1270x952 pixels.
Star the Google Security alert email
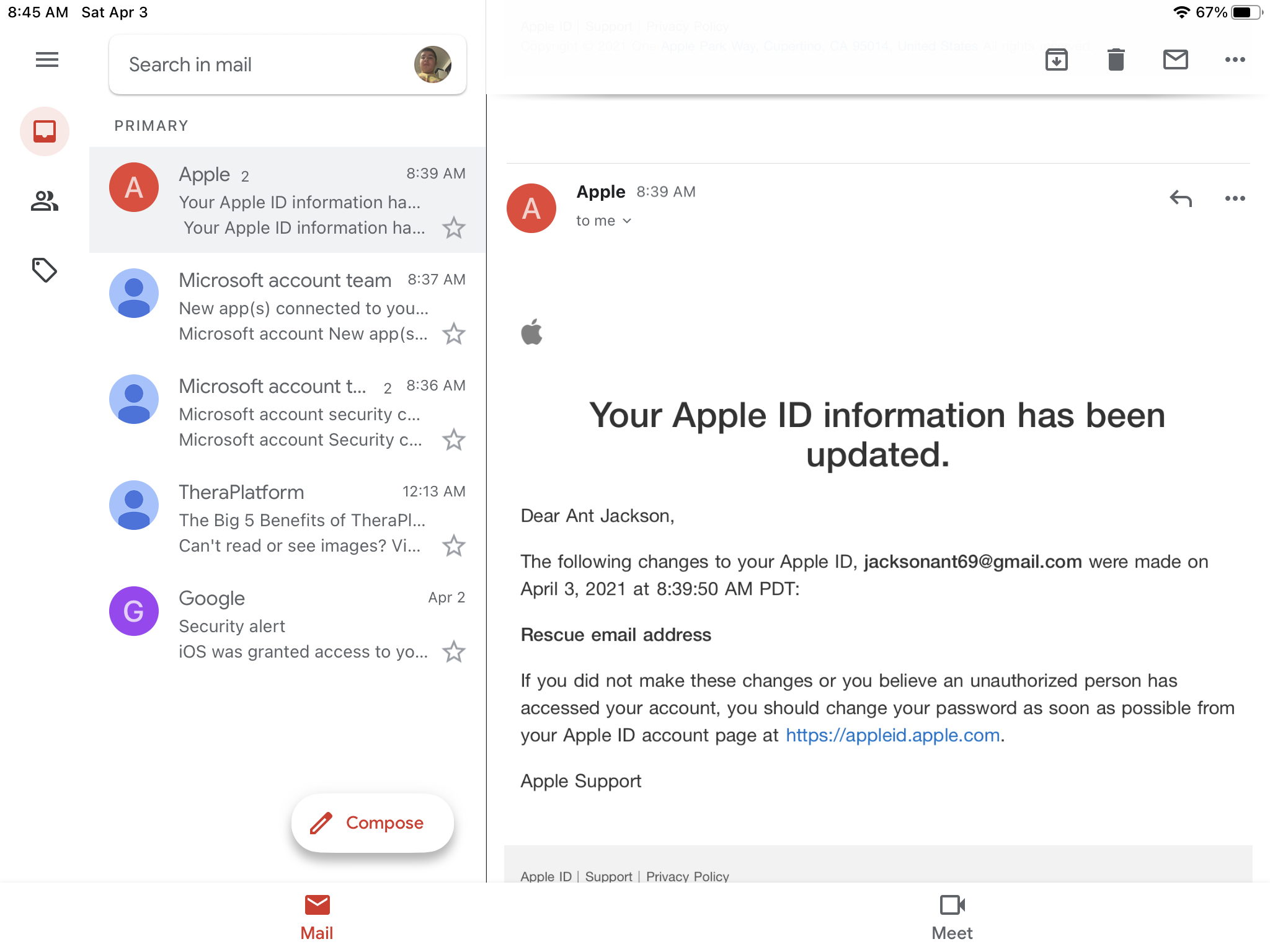[x=453, y=651]
